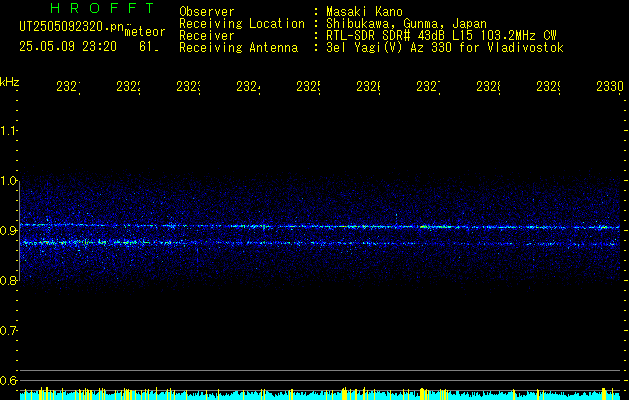Click the Receiving Antenna label
Screen dimensions: 629x400
(x=238, y=48)
